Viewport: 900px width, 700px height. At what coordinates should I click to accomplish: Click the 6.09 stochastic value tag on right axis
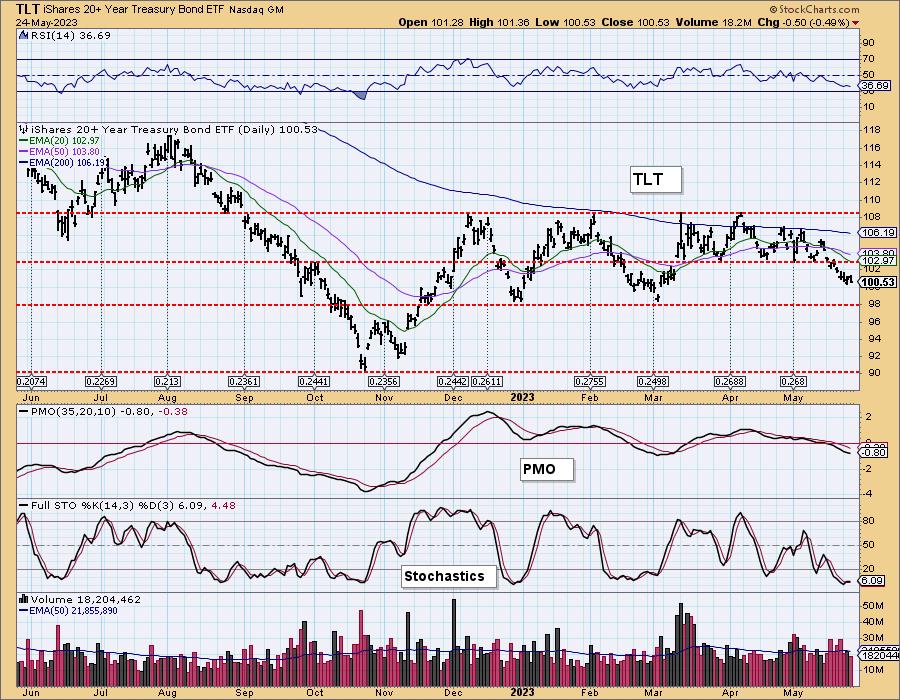pos(873,581)
